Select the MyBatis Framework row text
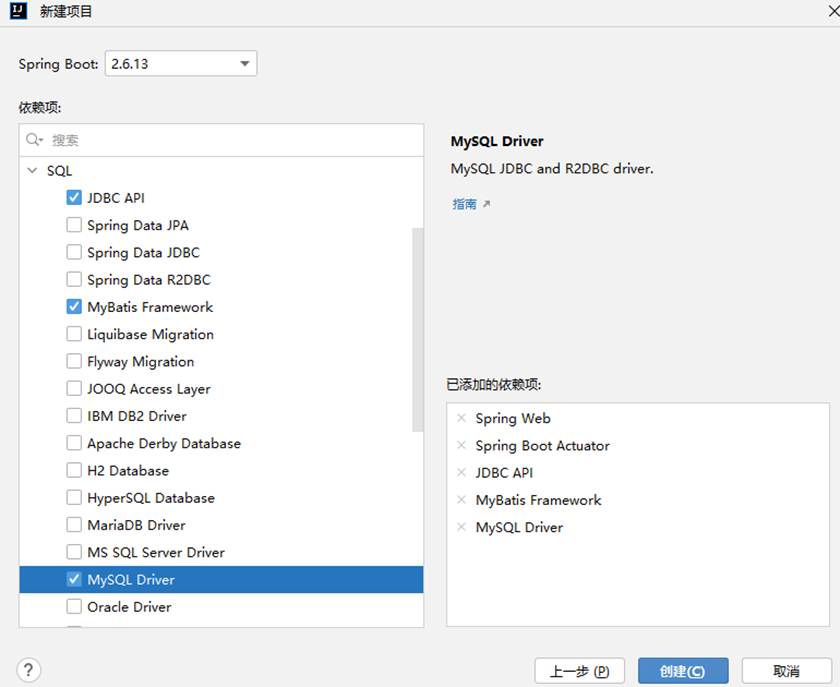 pos(150,308)
